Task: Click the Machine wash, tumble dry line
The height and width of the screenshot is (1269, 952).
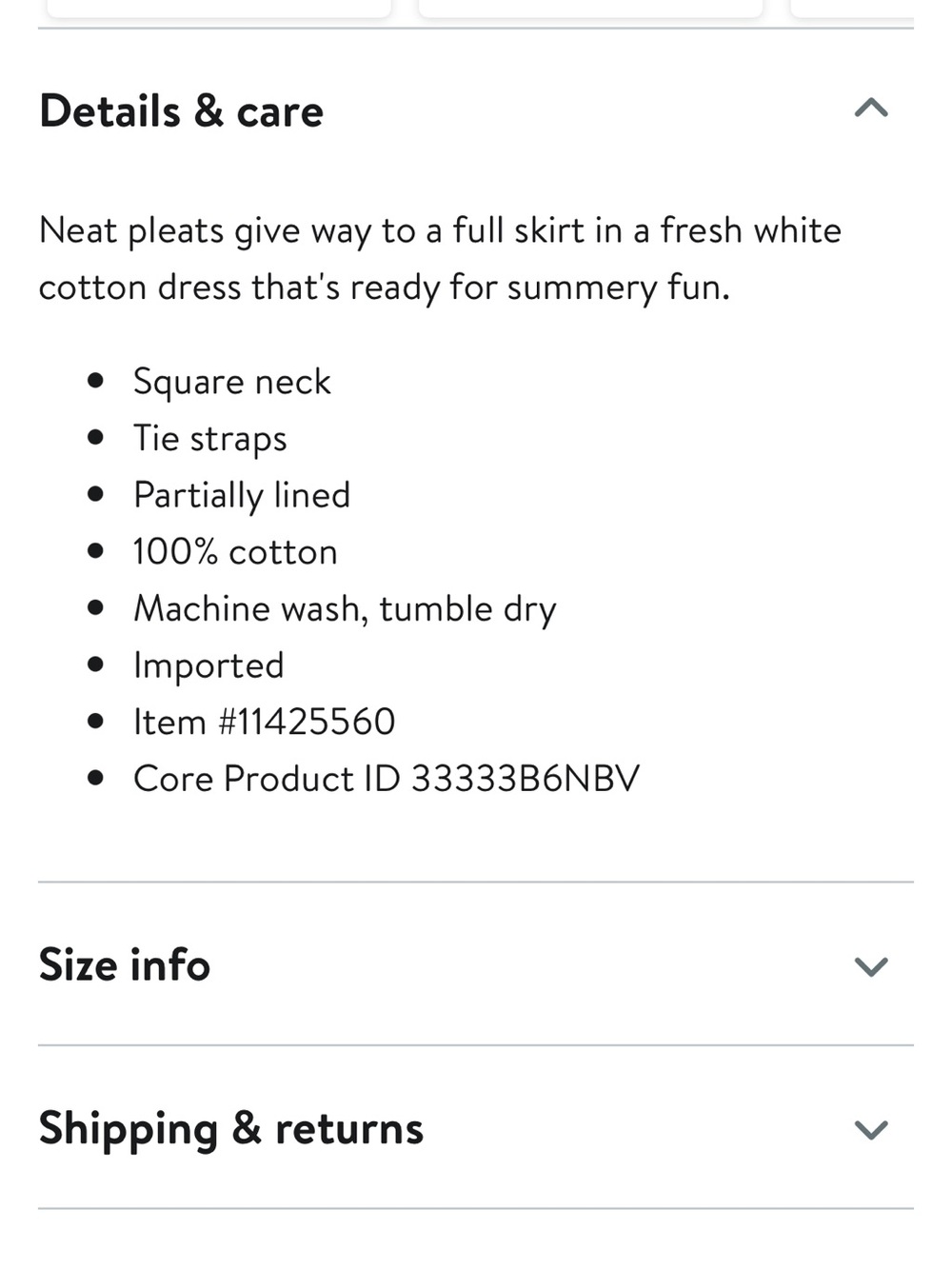Action: (345, 609)
